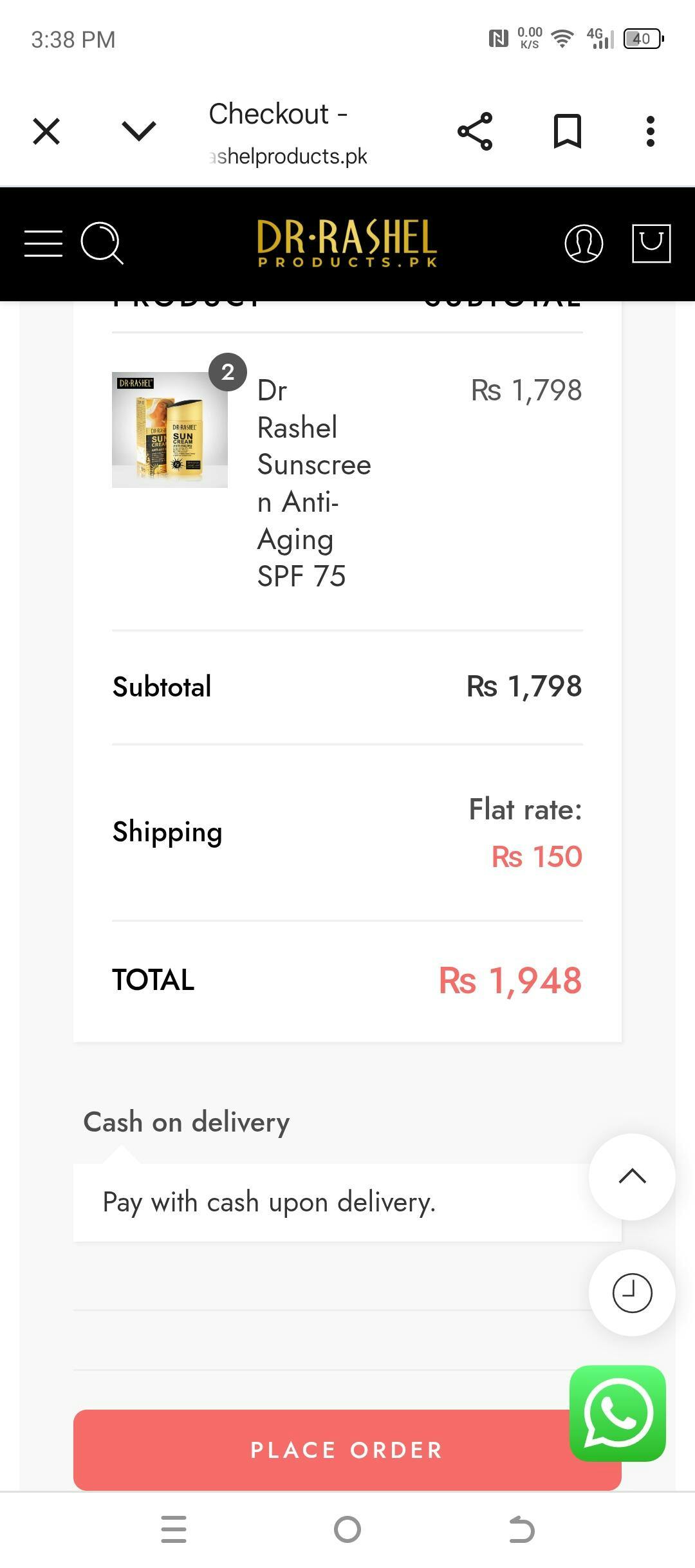Tap the Dr Rashel sunscreen product thumbnail
The width and height of the screenshot is (695, 1568).
(x=170, y=429)
